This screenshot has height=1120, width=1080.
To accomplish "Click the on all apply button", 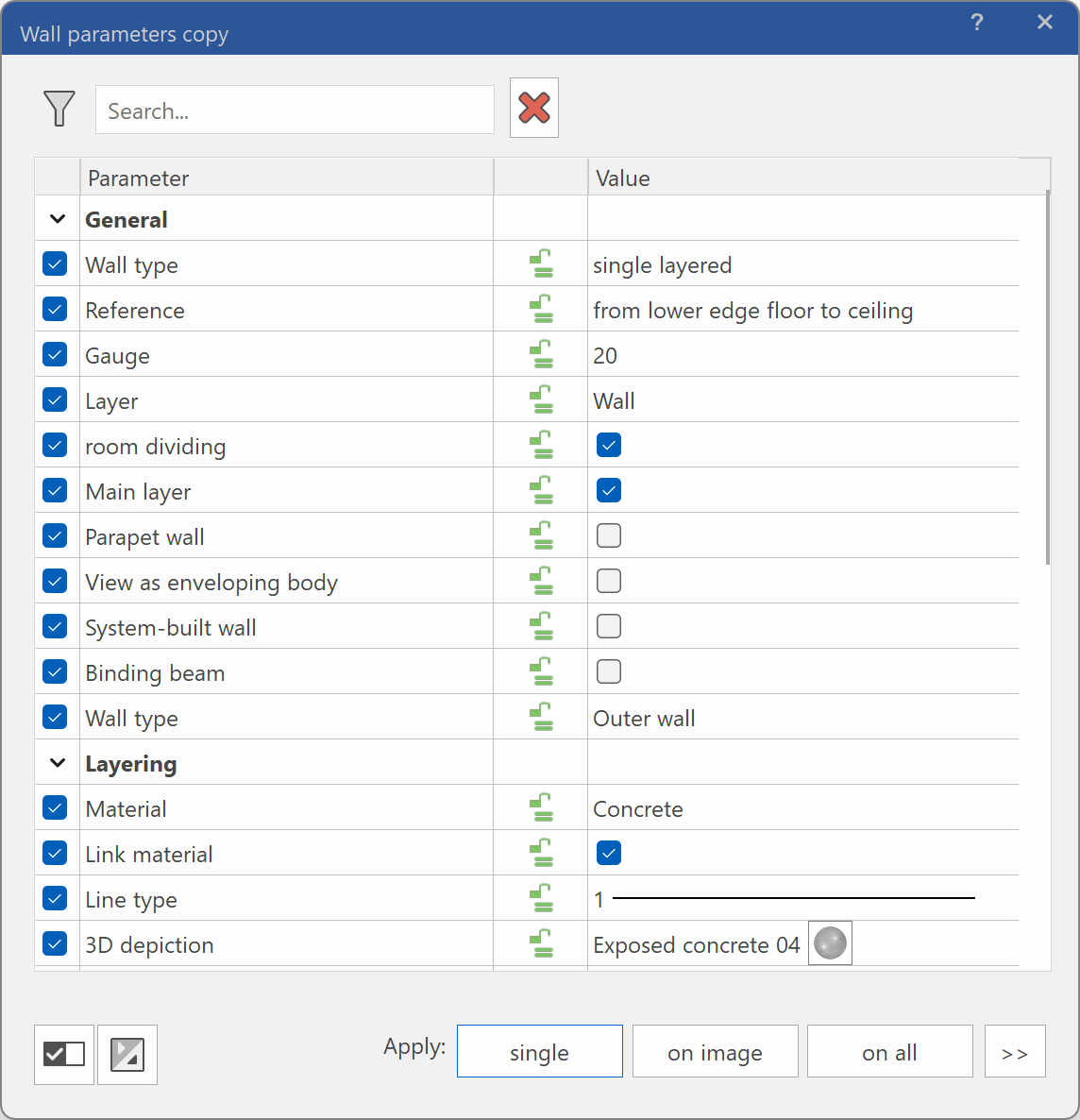I will coord(889,1051).
